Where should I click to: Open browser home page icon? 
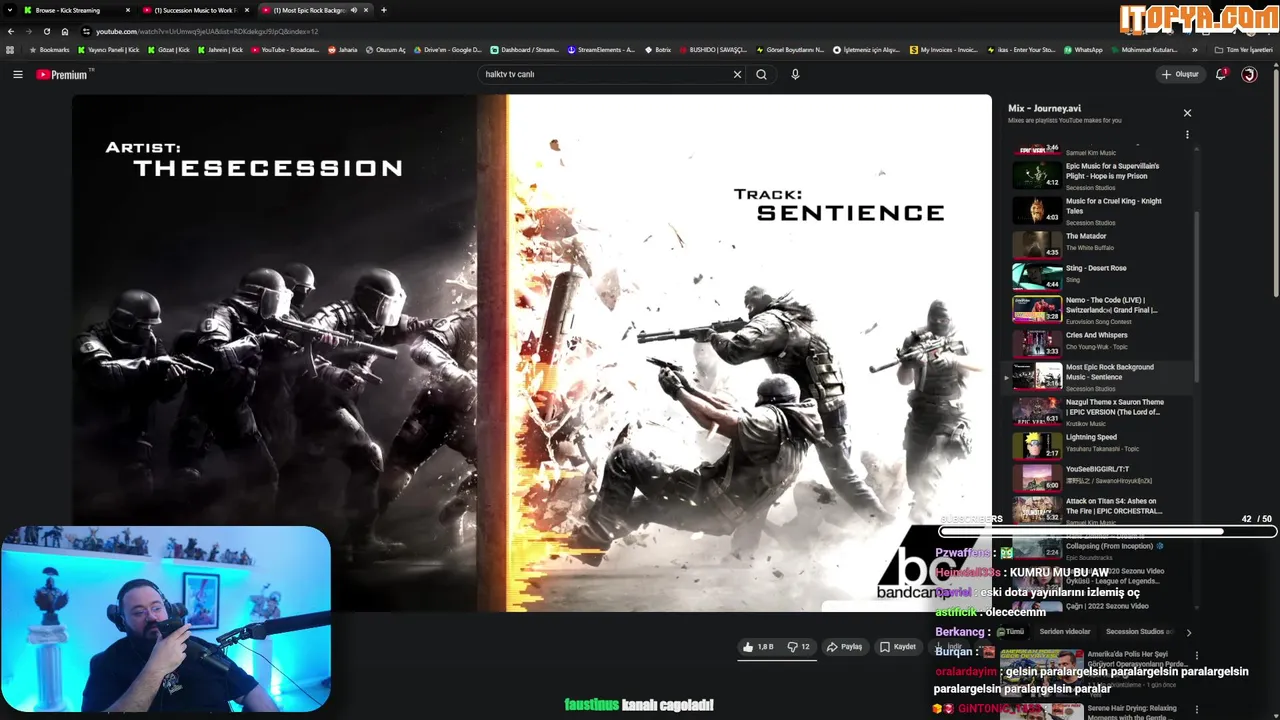(x=65, y=31)
